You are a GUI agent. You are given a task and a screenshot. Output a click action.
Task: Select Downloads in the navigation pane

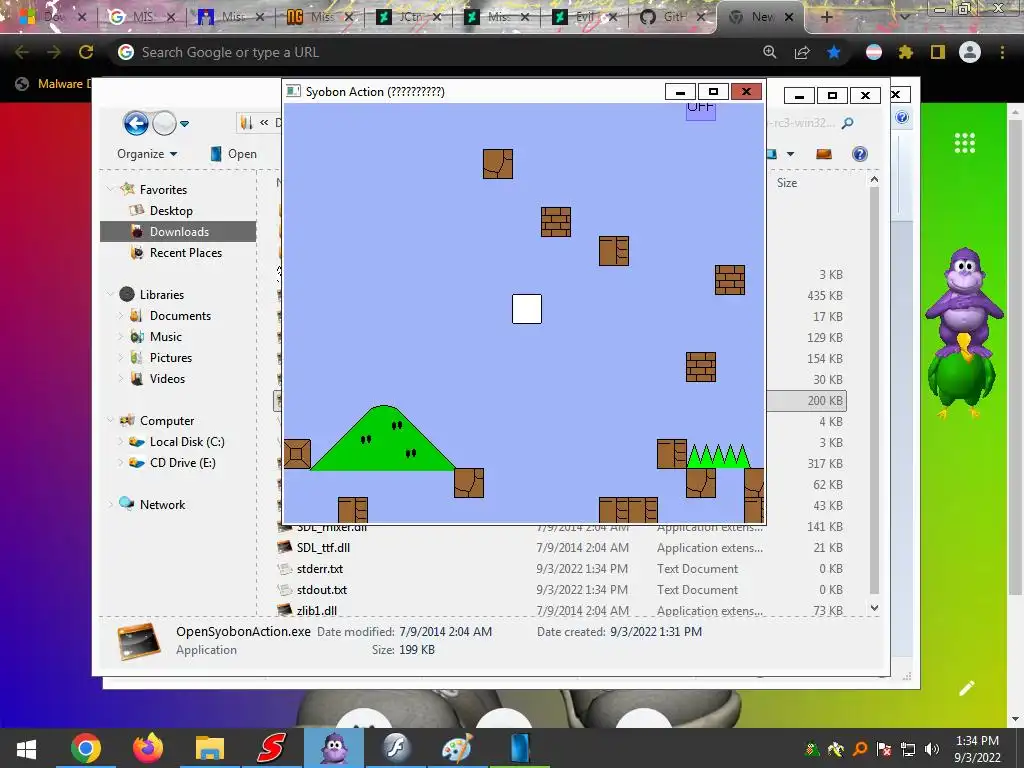[x=178, y=232]
